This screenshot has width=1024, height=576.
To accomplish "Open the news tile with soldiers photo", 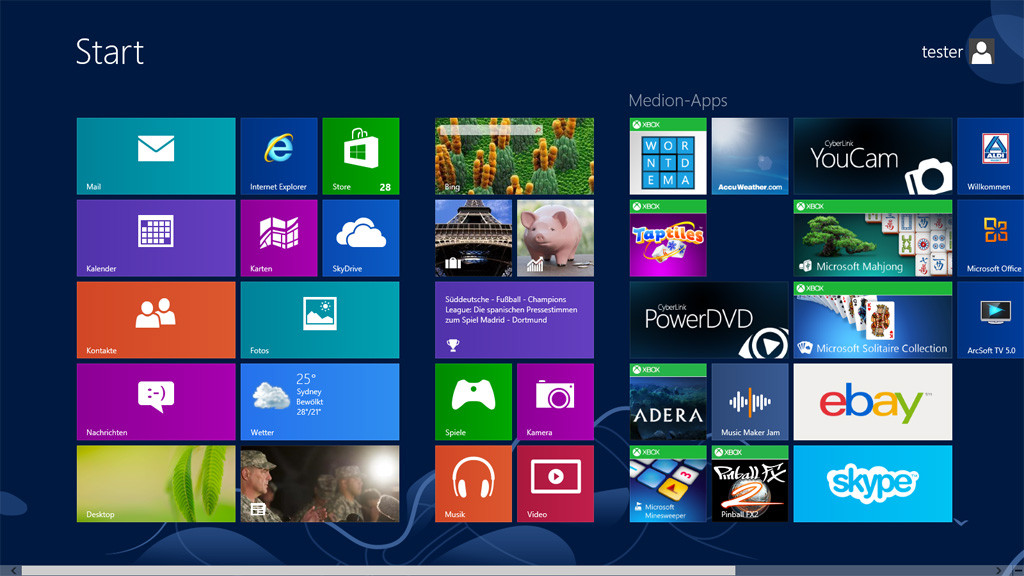I will click(320, 484).
